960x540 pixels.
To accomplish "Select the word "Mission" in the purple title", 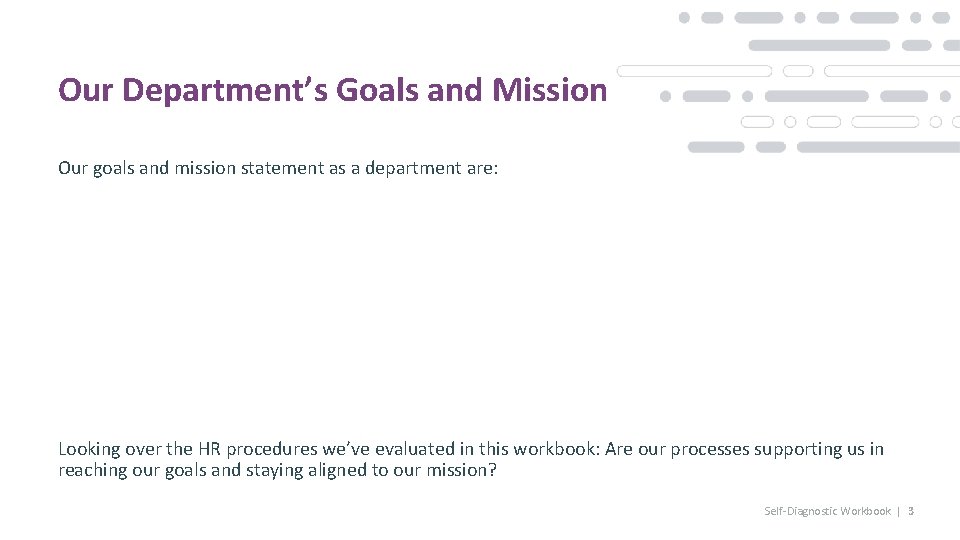I will tap(549, 90).
